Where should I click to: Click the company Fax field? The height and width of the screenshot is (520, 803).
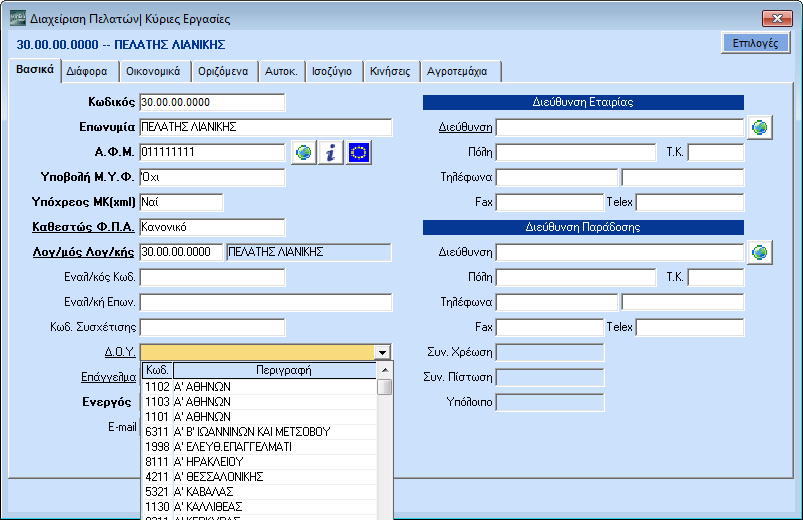coord(550,202)
